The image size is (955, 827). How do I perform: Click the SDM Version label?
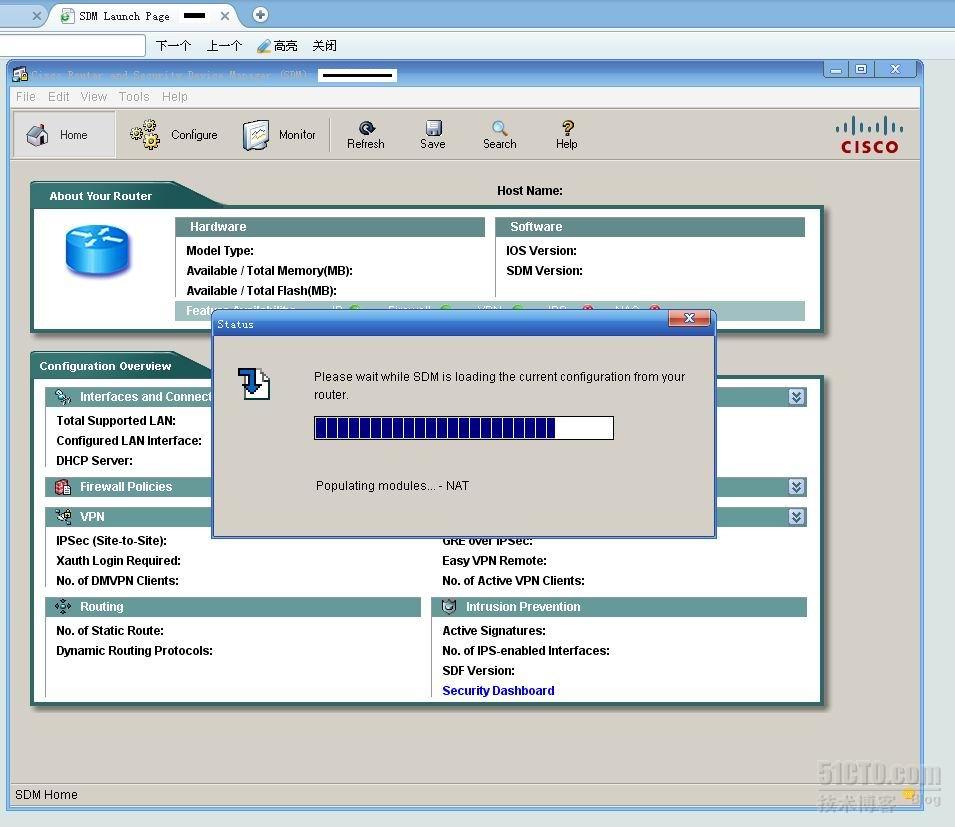tap(544, 270)
